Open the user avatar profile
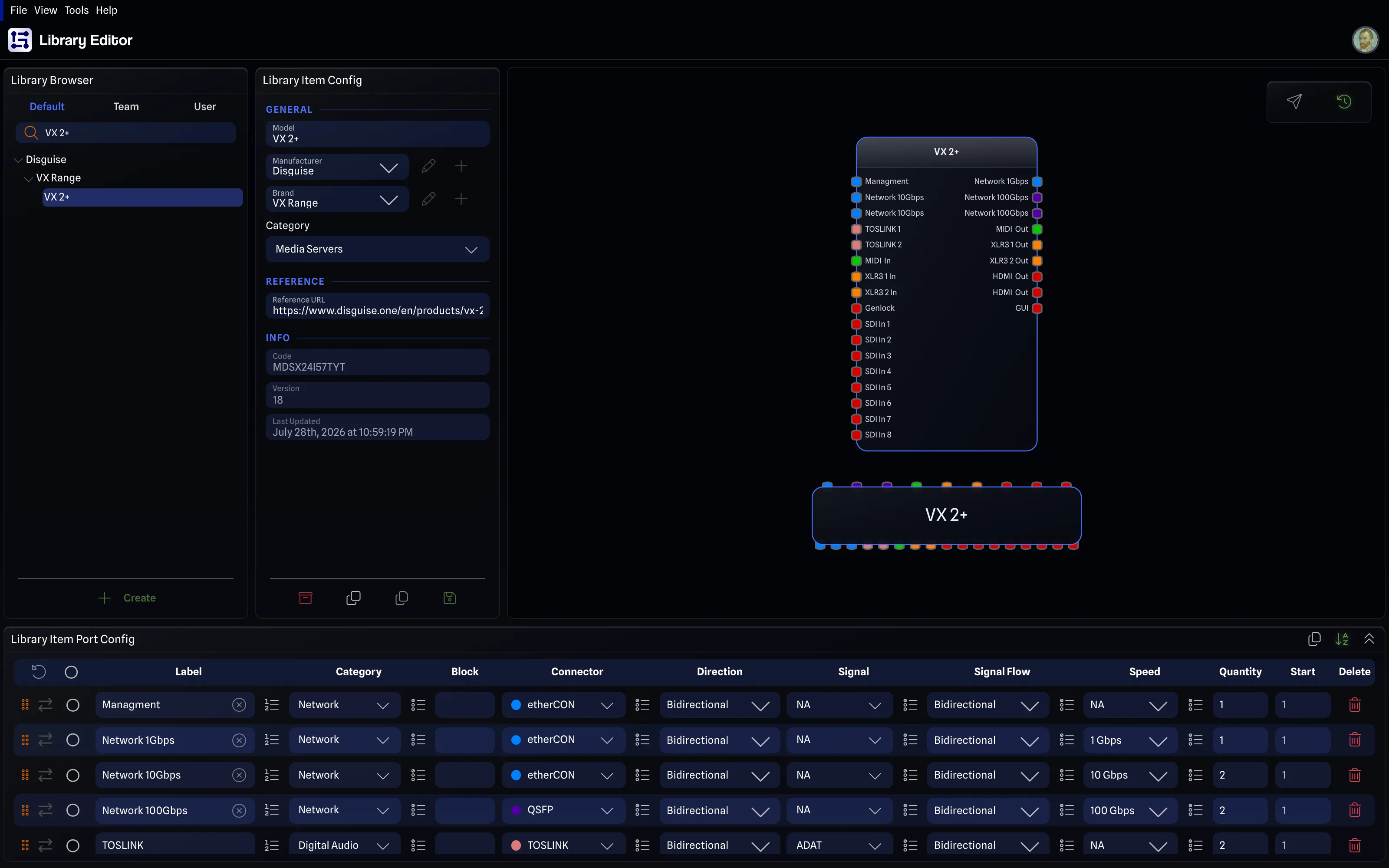This screenshot has width=1389, height=868. tap(1365, 40)
